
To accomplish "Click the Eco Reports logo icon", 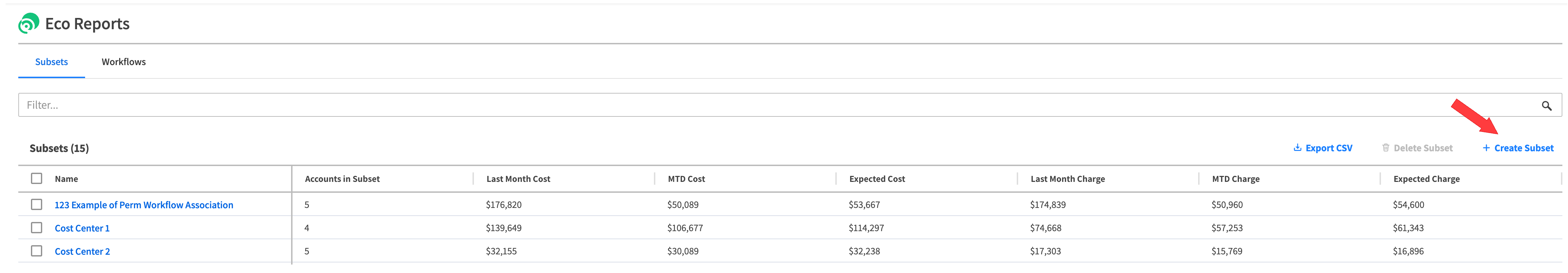I will 28,24.
